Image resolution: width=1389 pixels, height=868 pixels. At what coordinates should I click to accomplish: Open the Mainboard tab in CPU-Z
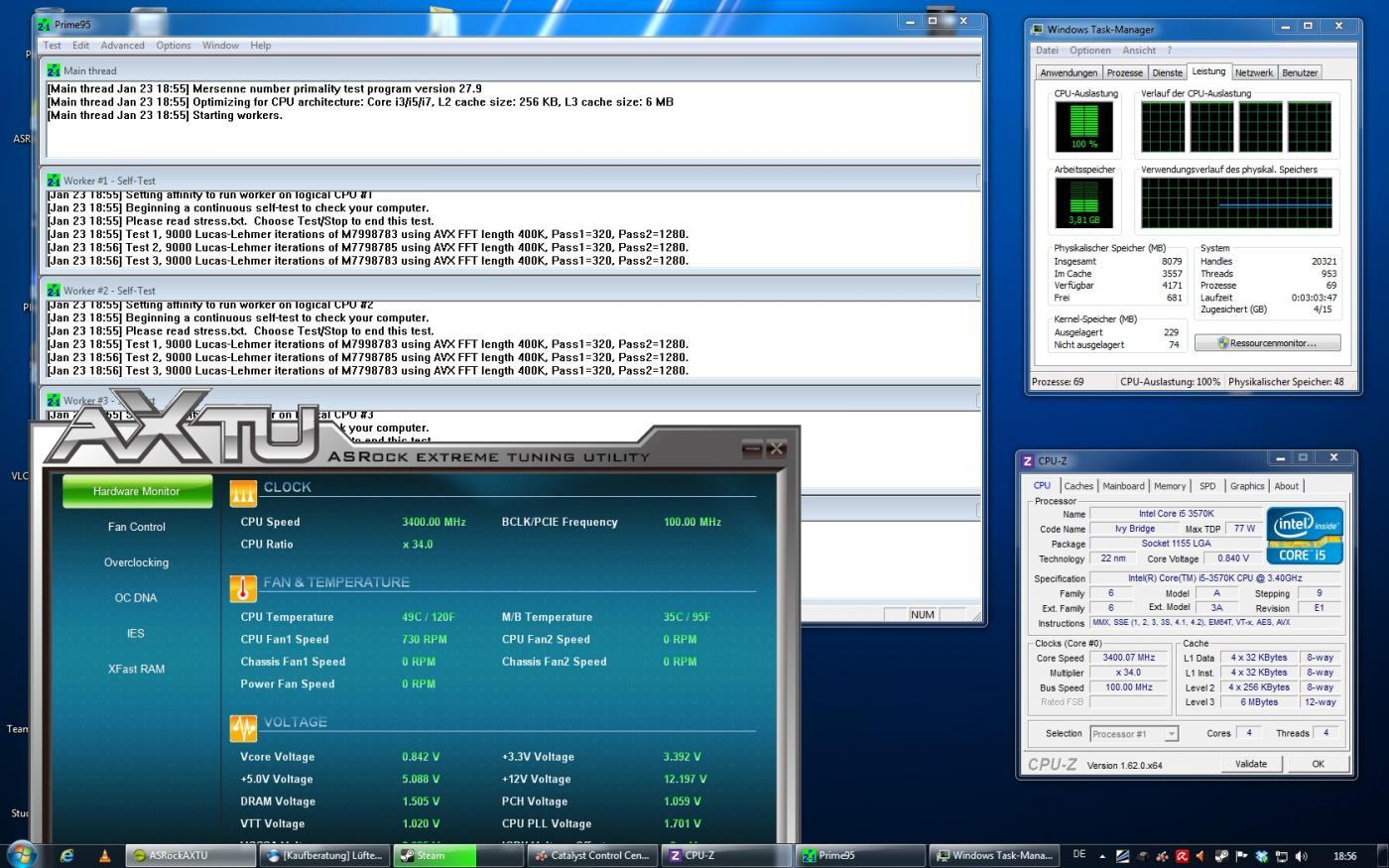tap(1123, 486)
